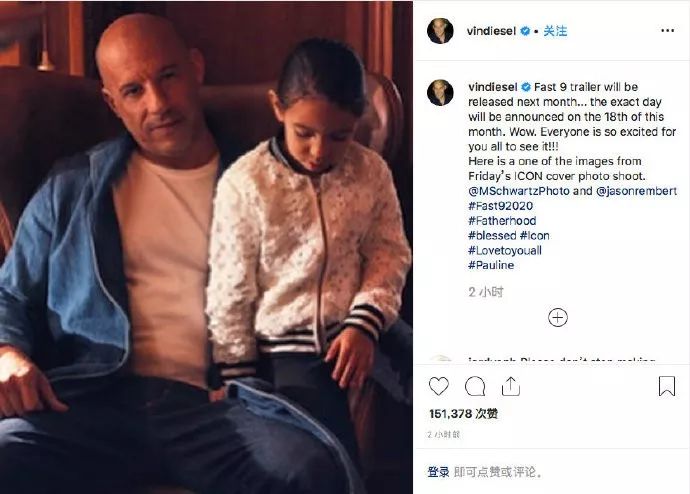The image size is (690, 494).
Task: Open the three-dot more options menu
Action: 667,30
